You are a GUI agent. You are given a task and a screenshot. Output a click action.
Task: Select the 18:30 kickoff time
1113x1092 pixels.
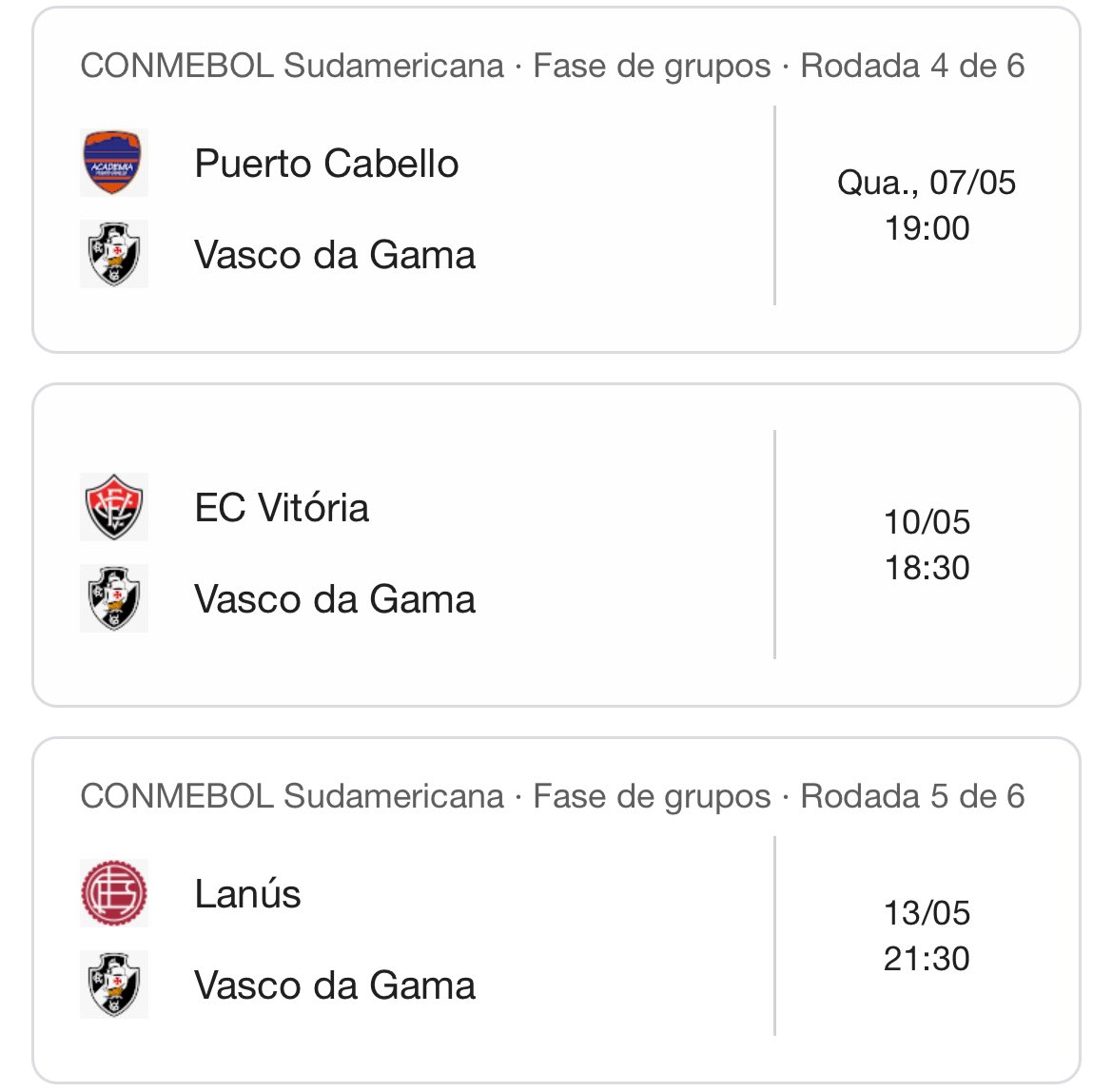coord(927,568)
